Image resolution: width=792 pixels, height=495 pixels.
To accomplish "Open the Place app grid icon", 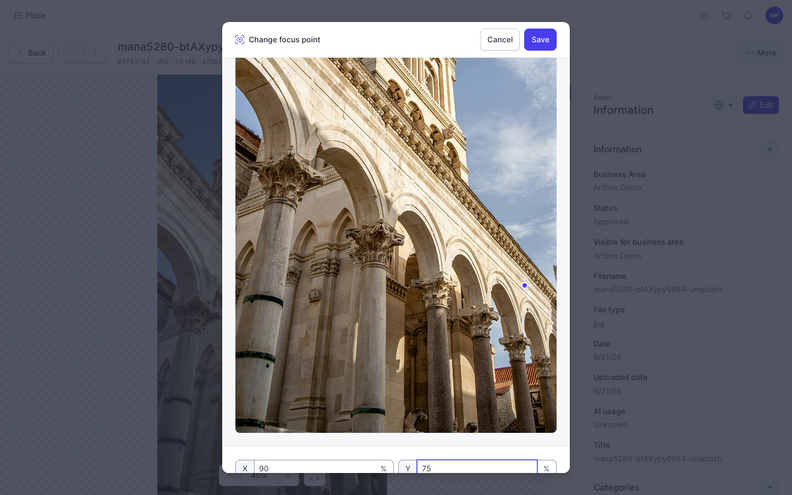I will (x=18, y=16).
